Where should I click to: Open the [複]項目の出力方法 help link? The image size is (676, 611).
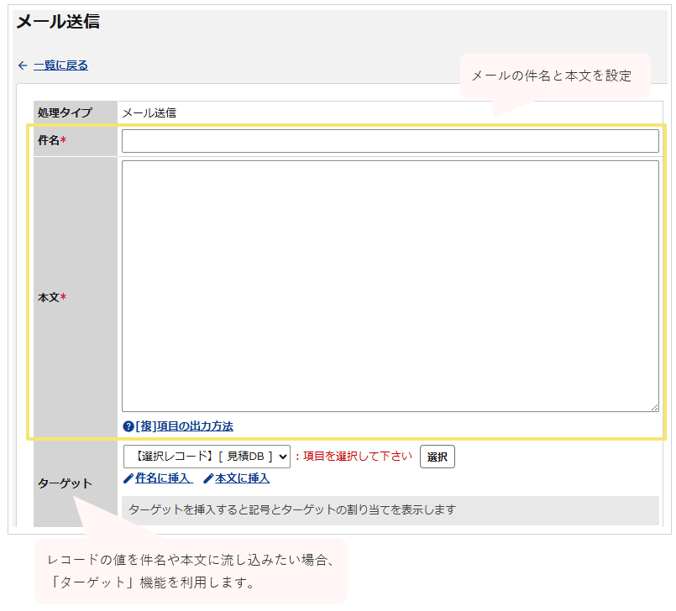click(184, 426)
